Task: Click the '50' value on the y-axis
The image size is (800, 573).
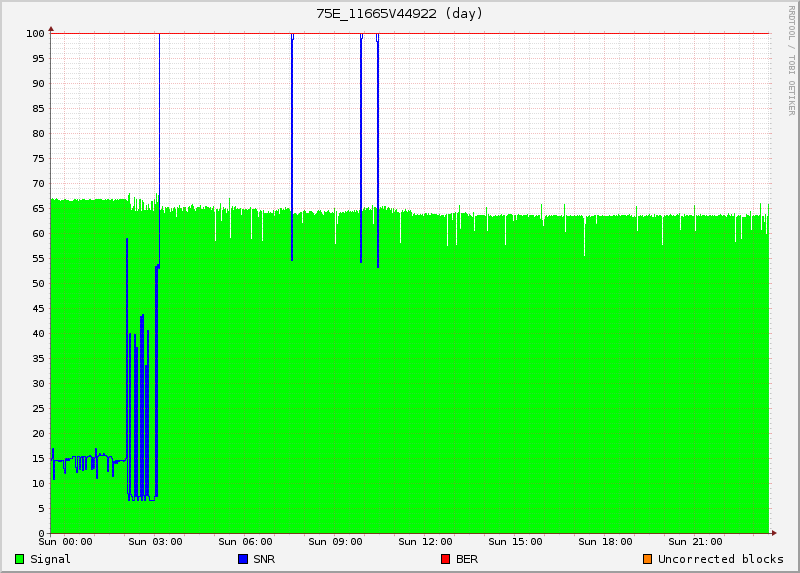Action: click(x=38, y=284)
